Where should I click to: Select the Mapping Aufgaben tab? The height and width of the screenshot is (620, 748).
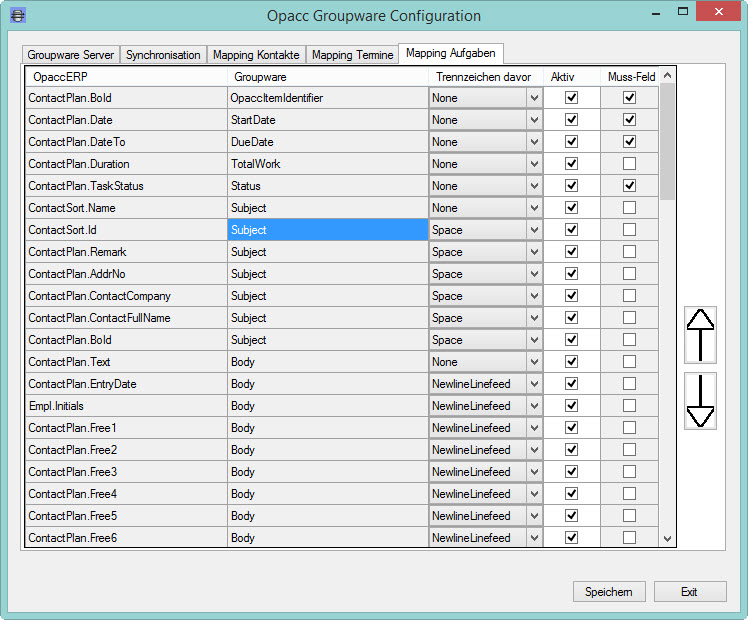tap(451, 53)
